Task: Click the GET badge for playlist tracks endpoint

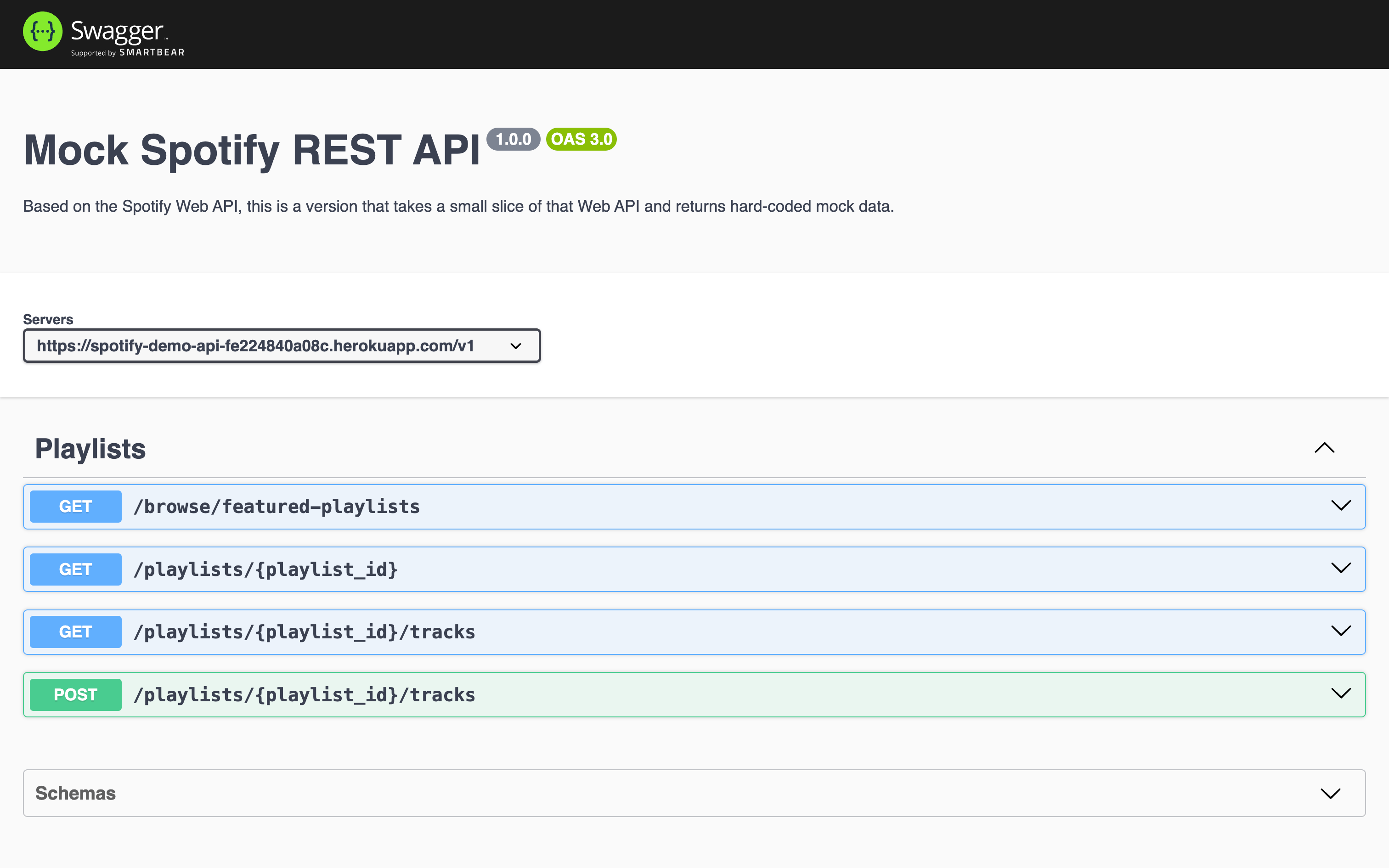Action: click(74, 631)
